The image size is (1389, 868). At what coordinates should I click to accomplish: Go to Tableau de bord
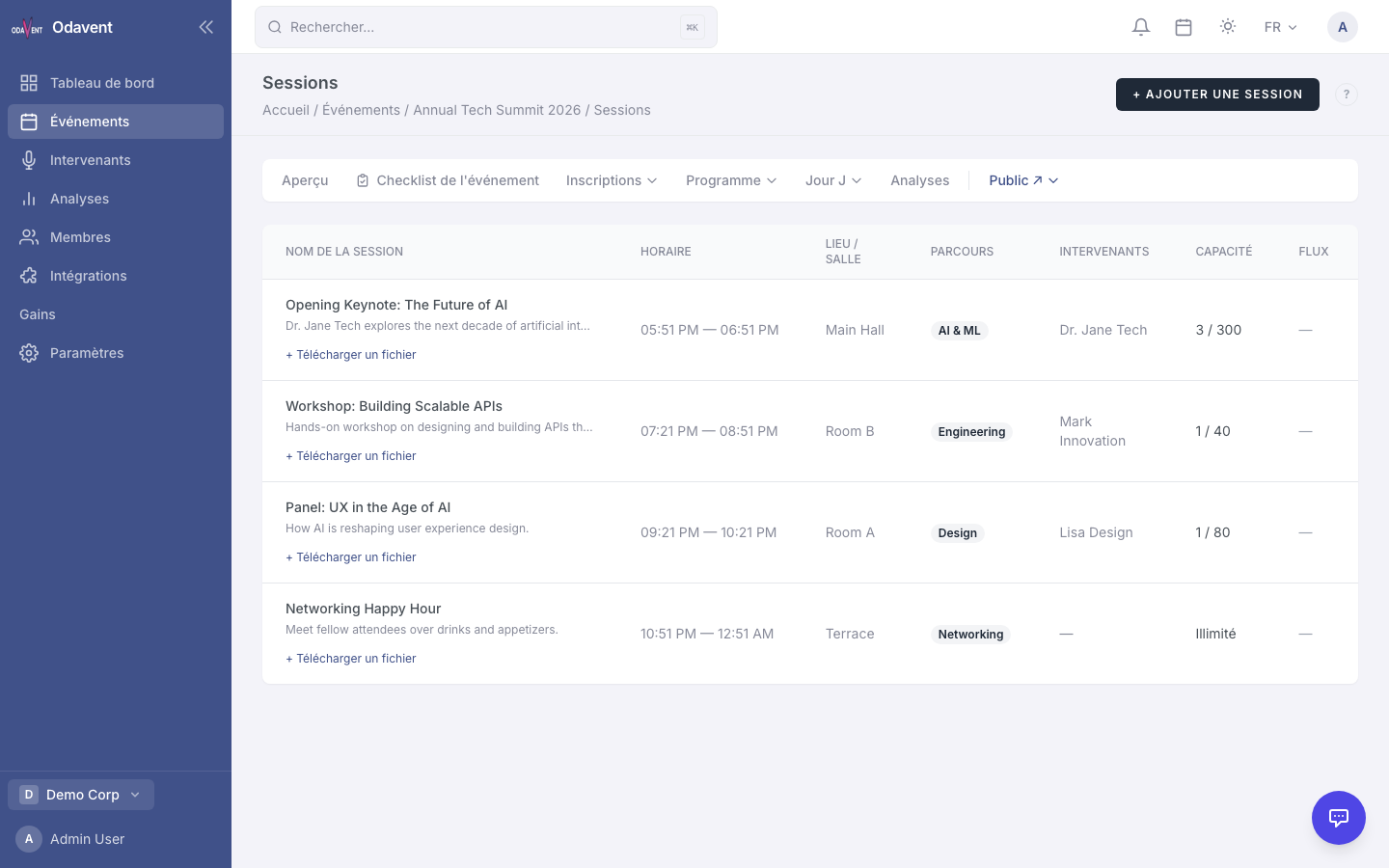(116, 83)
